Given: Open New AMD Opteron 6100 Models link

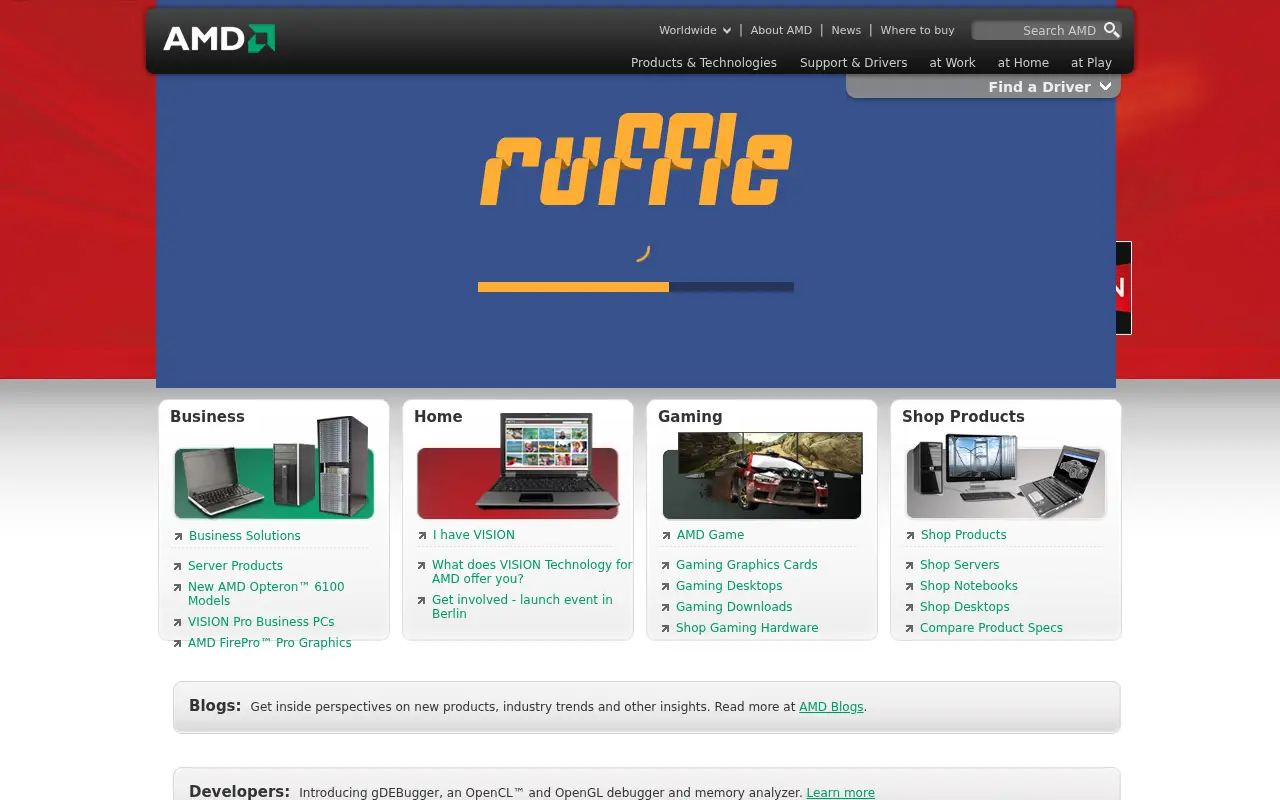Looking at the screenshot, I should click(266, 593).
